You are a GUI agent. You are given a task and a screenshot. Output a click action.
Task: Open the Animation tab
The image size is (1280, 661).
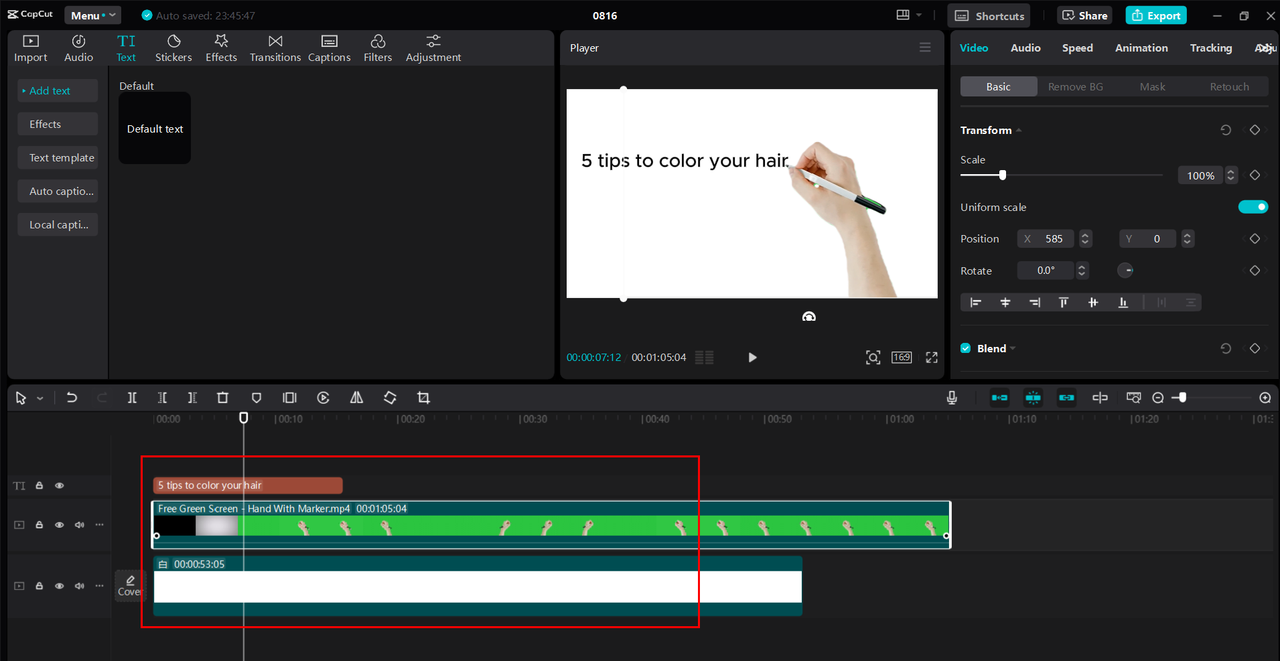click(1141, 48)
